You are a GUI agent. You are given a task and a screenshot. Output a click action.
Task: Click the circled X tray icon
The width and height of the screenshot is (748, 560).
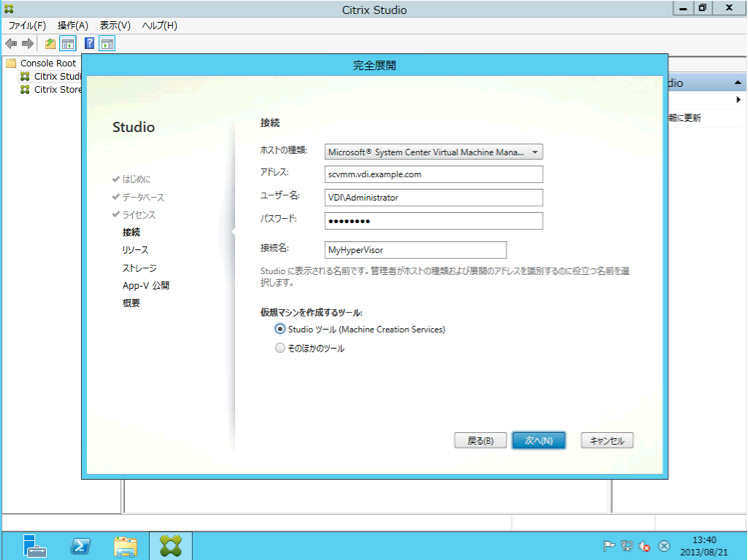(x=664, y=546)
